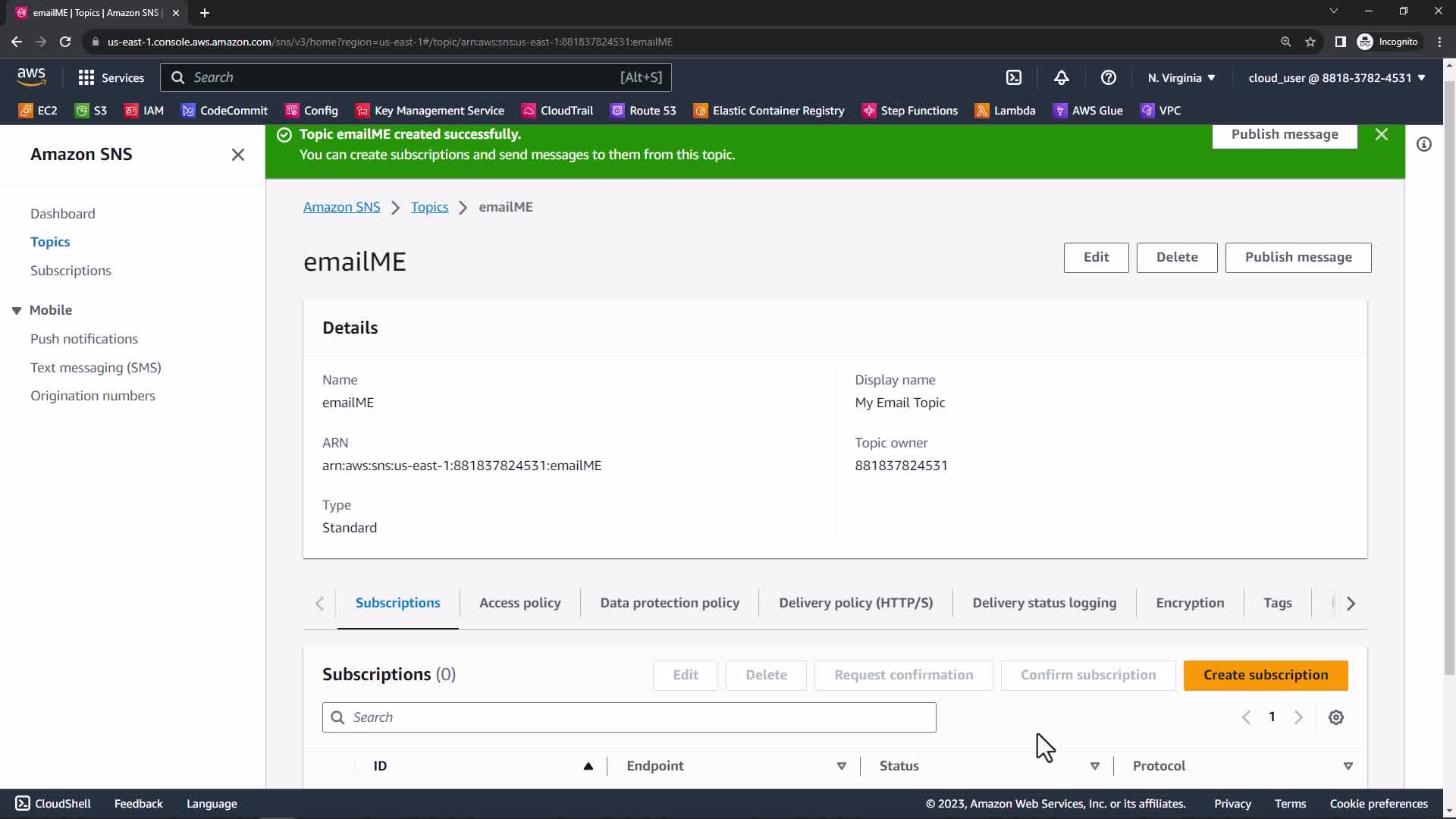Switch to the Access policy tab
The image size is (1456, 819).
pyautogui.click(x=519, y=603)
